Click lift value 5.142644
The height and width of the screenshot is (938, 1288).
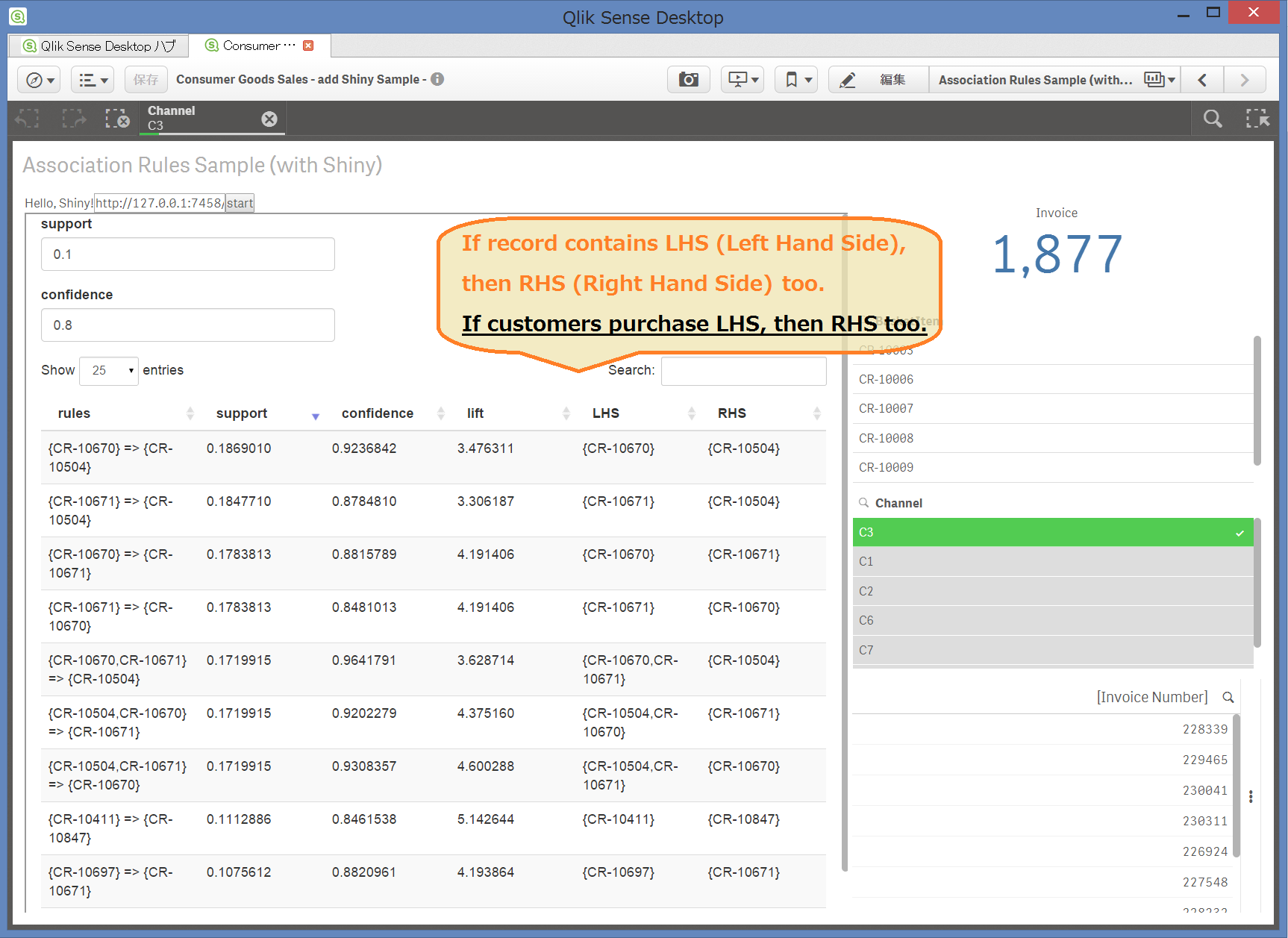[x=485, y=819]
